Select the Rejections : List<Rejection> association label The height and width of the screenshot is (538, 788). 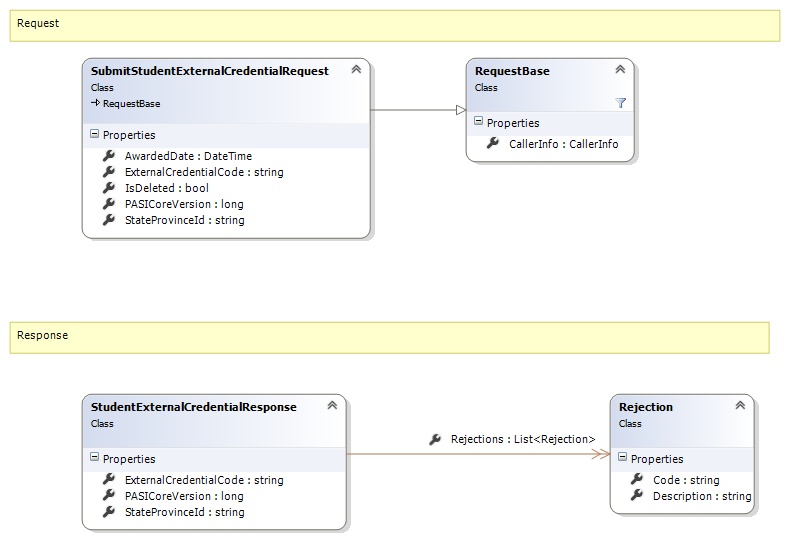(522, 439)
